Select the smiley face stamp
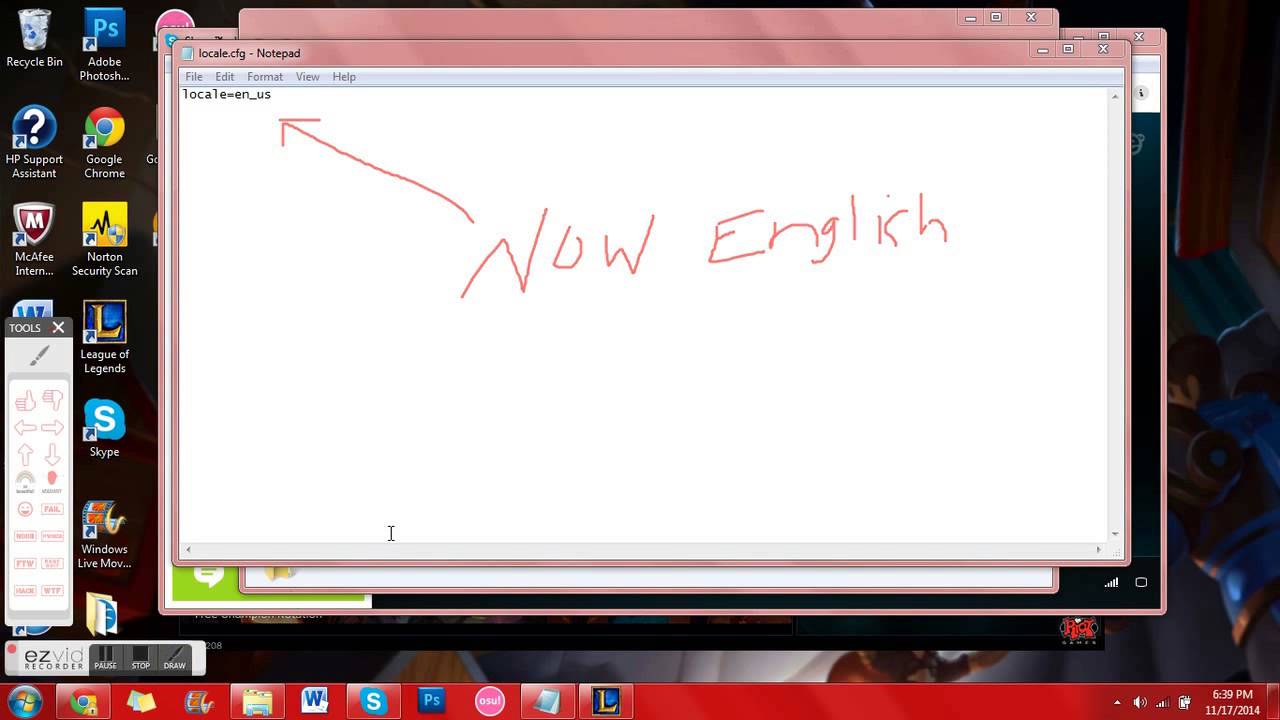 (25, 509)
